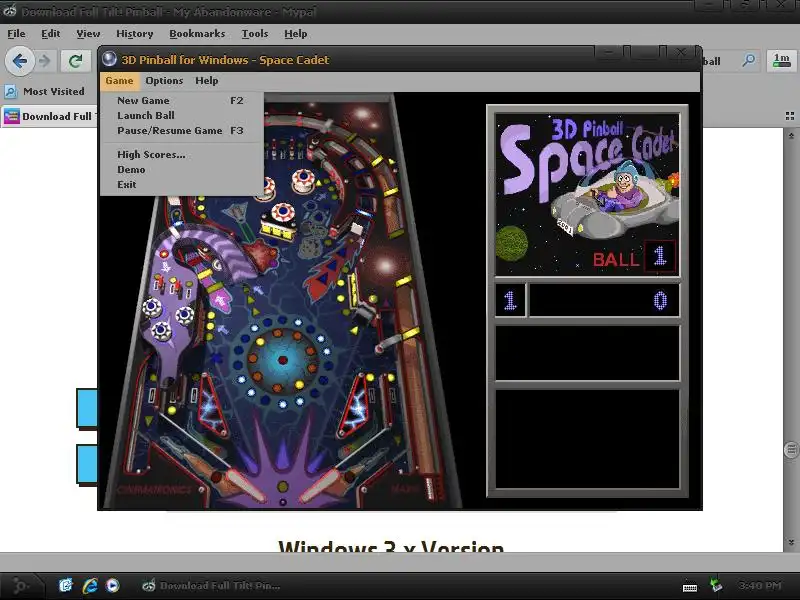Image resolution: width=800 pixels, height=600 pixels.
Task: Launch Internet Explorer from taskbar
Action: (90, 585)
